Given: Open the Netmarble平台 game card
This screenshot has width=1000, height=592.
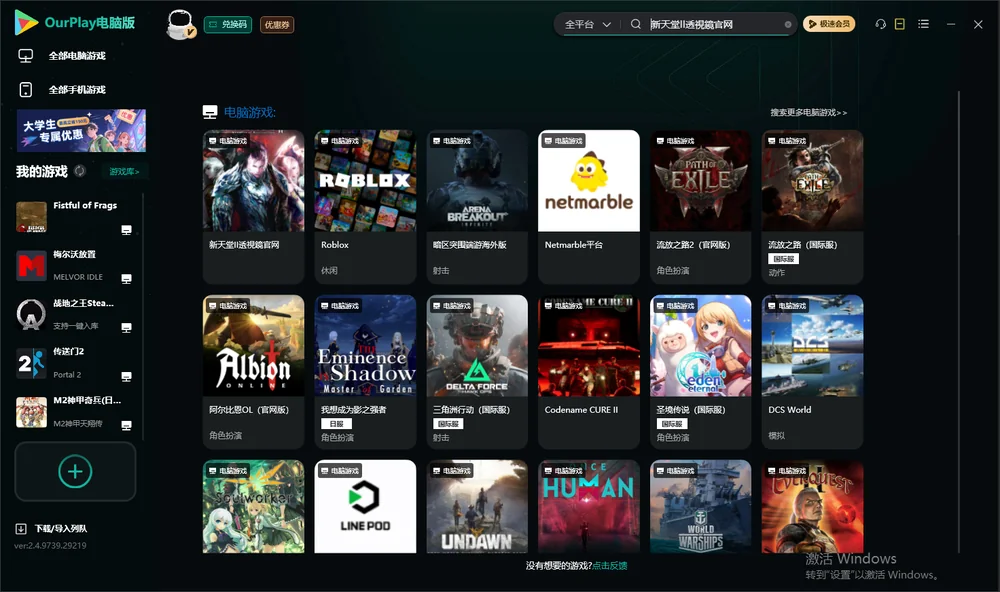Looking at the screenshot, I should (589, 207).
